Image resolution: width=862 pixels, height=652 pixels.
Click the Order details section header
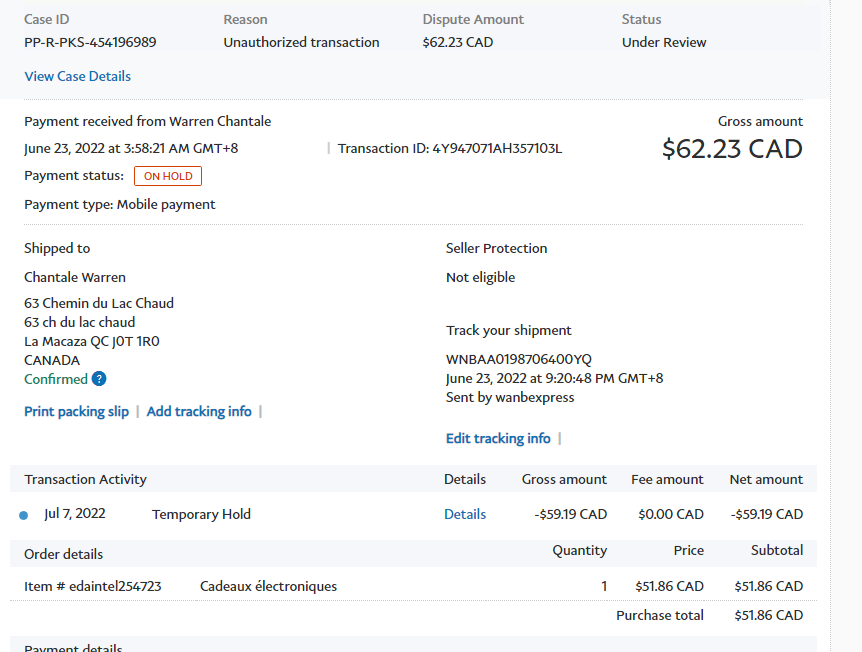64,554
